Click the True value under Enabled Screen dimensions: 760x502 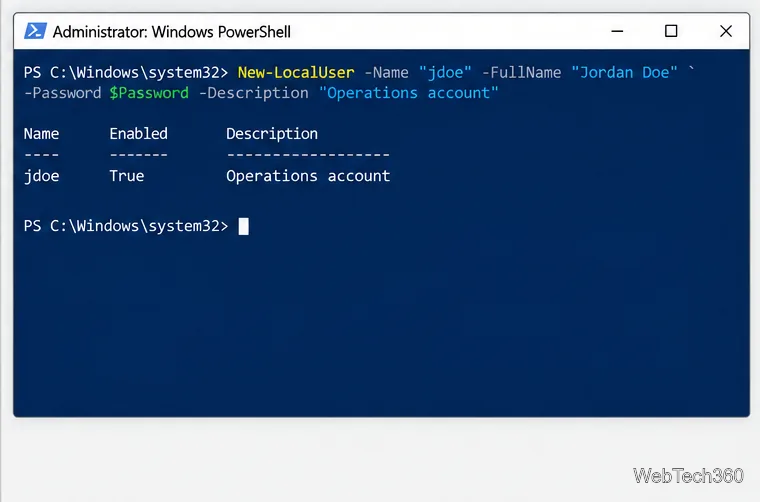coord(127,176)
